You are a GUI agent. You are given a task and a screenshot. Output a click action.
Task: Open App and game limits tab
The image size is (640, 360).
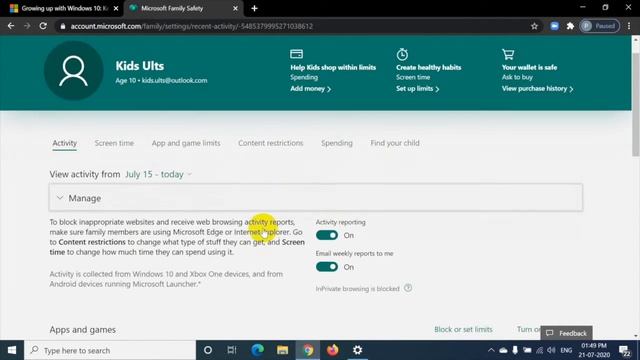tap(186, 143)
